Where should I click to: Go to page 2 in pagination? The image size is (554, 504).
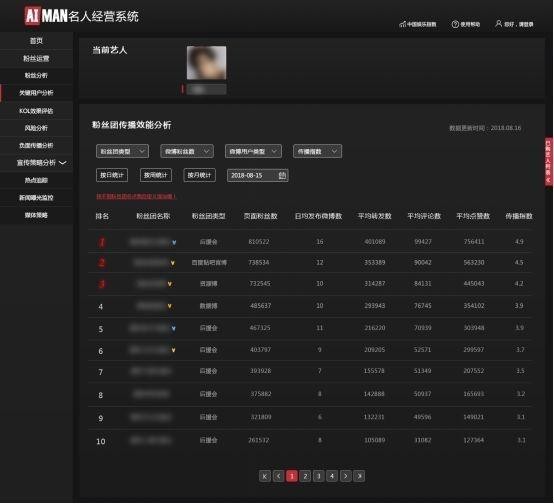[305, 476]
